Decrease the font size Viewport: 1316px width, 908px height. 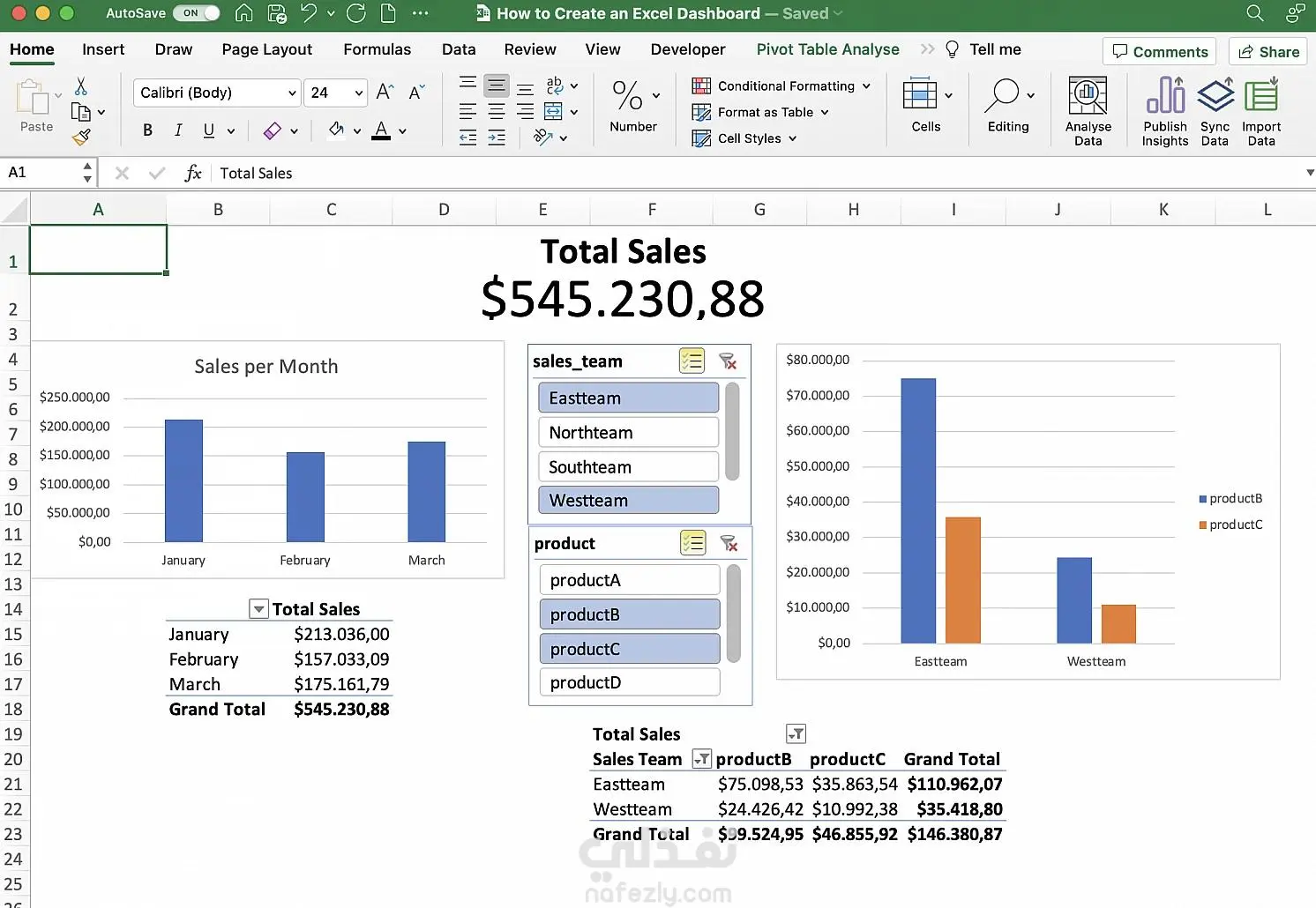417,93
